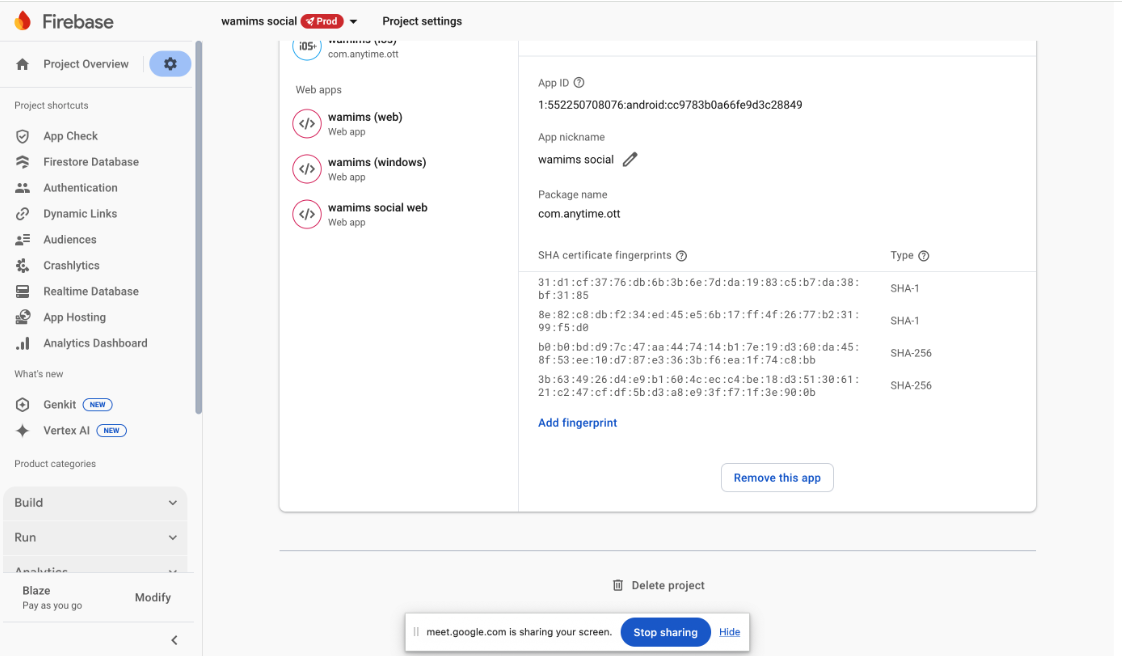Click the Delete project trash icon
This screenshot has height=656, width=1122.
tap(618, 585)
